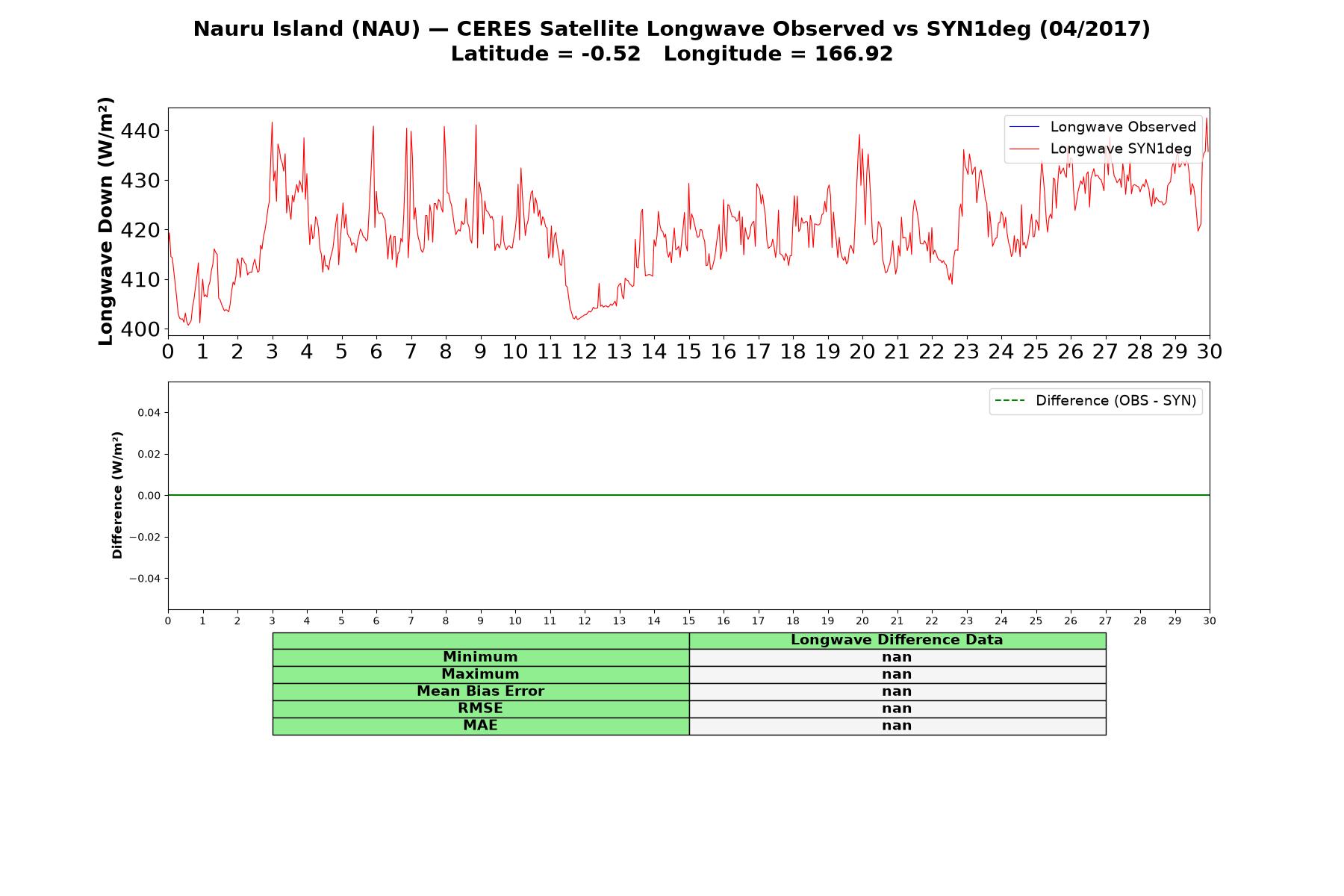Click day 15 tick on upper chart
Image resolution: width=1344 pixels, height=896 pixels.
[688, 351]
